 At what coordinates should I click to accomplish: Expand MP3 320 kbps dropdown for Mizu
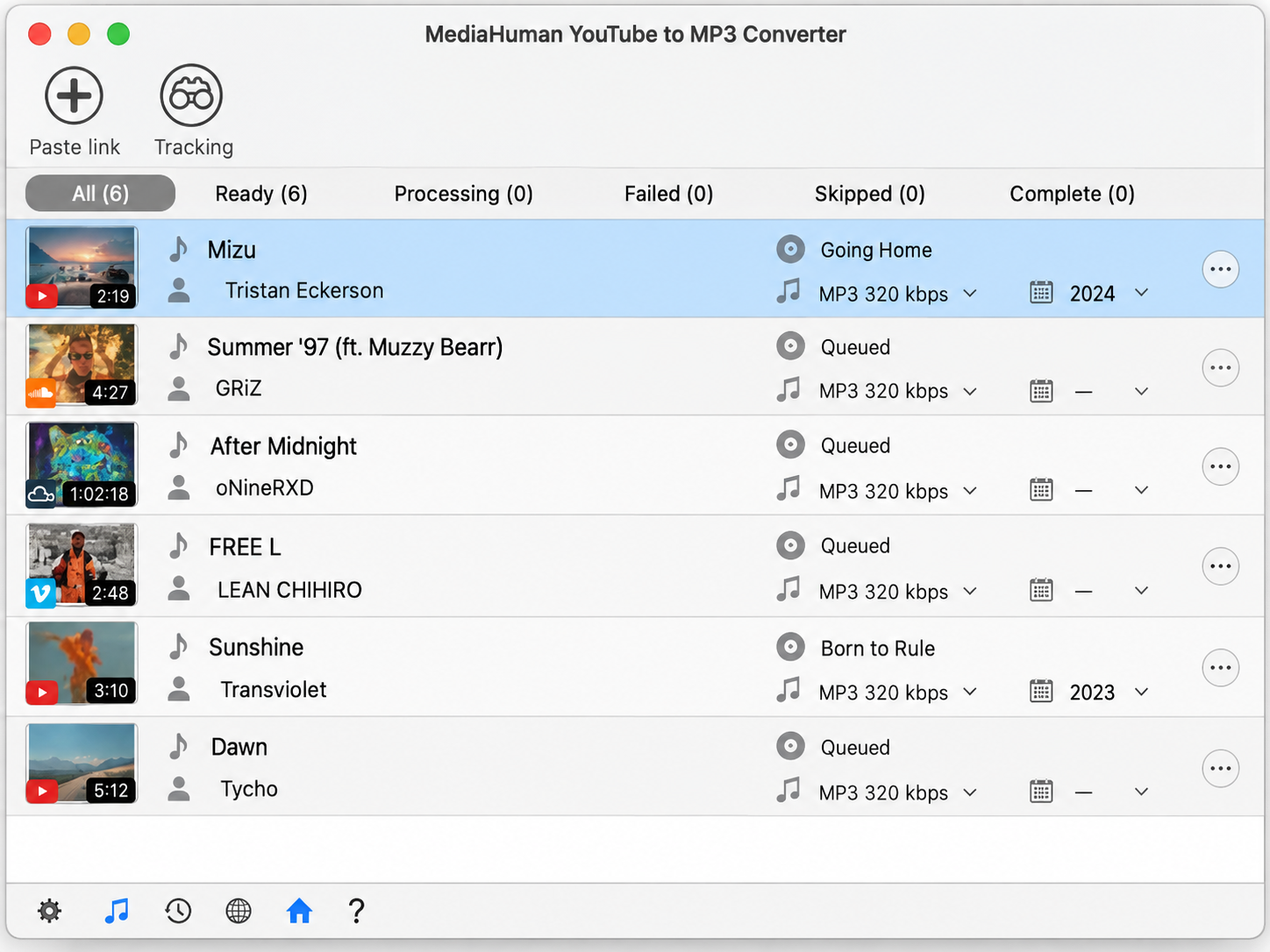[970, 293]
